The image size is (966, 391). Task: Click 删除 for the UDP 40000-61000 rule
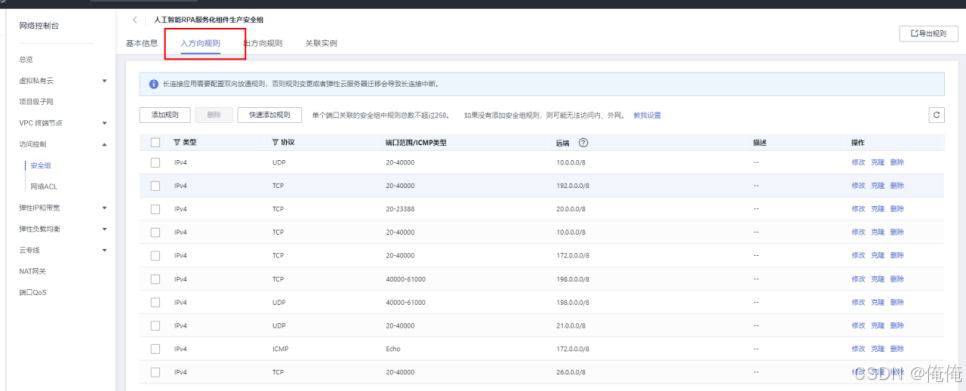click(x=896, y=302)
